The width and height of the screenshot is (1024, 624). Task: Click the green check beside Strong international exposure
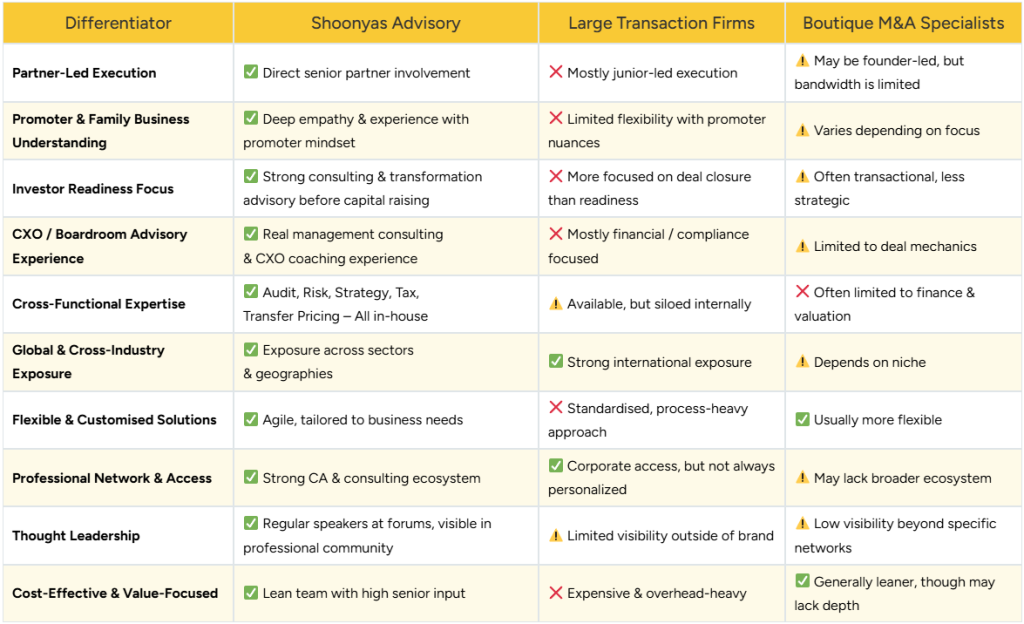click(x=556, y=361)
